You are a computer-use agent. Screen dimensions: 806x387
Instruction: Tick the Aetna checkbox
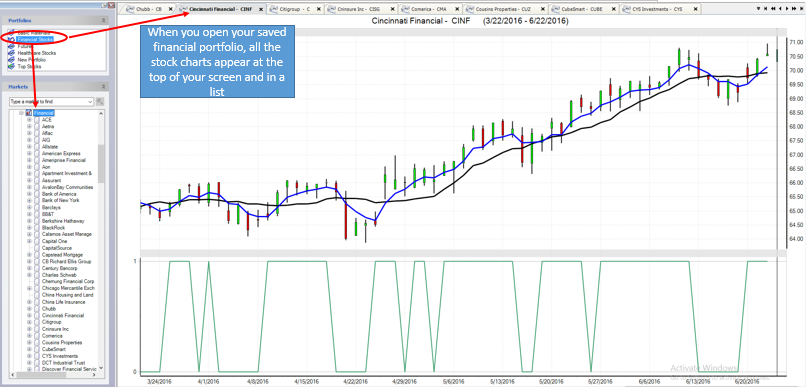point(36,126)
